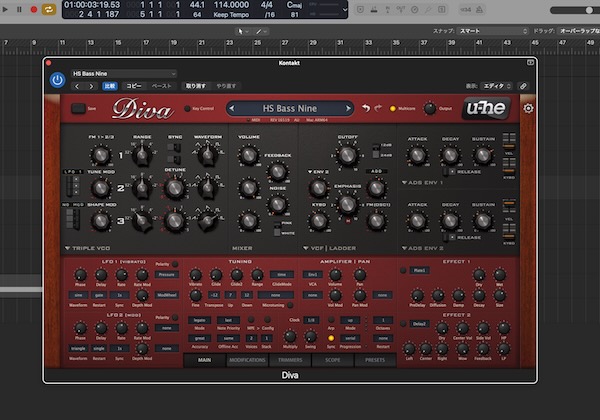Open the Delay2 effect type selector
600x420 pixels.
click(x=419, y=324)
